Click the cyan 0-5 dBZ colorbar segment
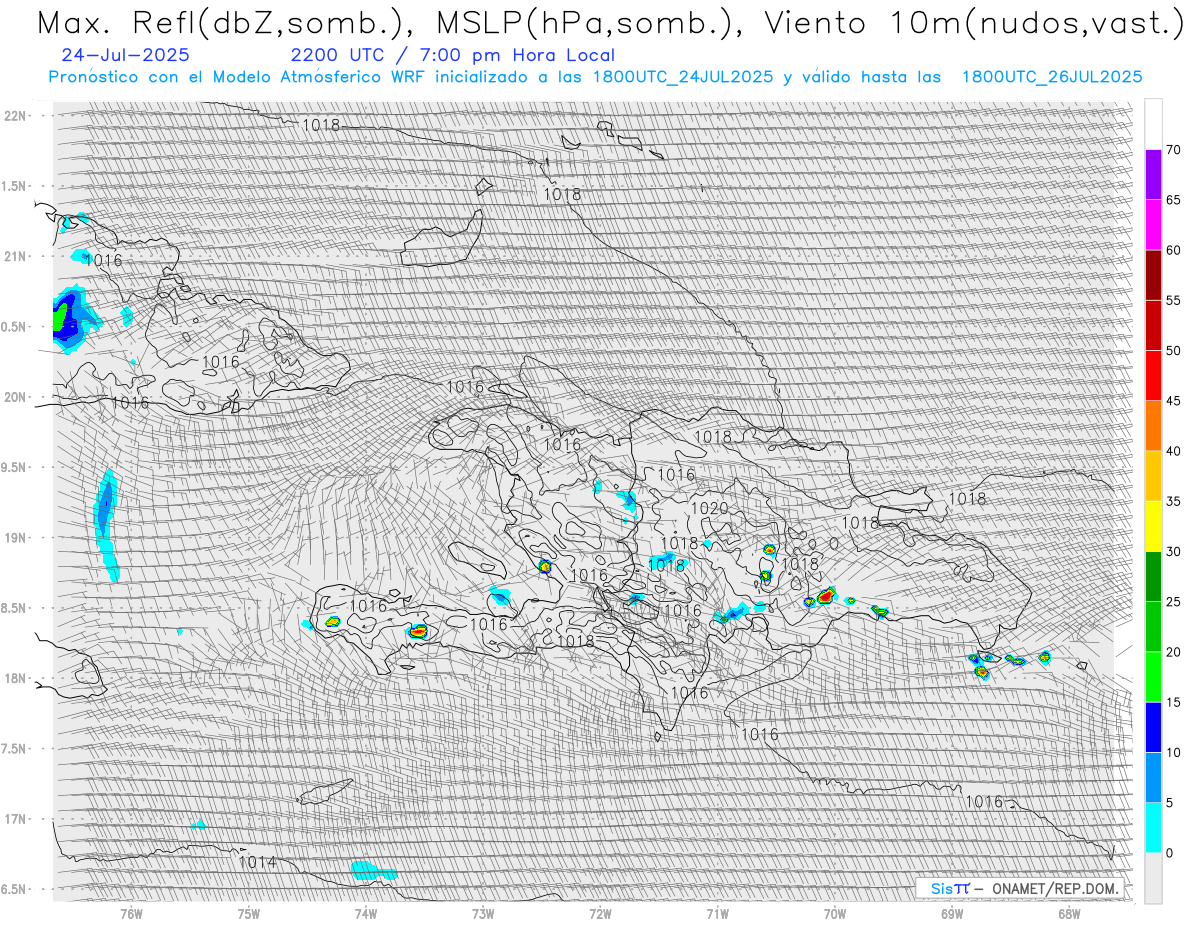This screenshot has width=1200, height=927. pos(1153,827)
